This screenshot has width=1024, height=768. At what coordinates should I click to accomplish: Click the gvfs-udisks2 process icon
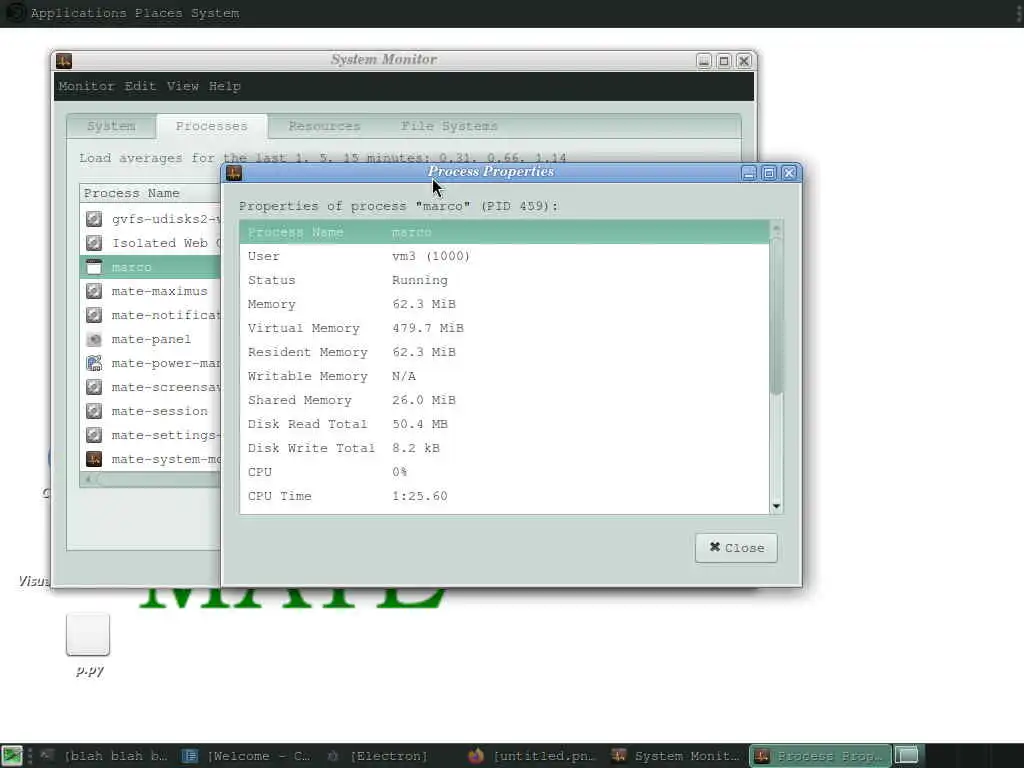click(x=94, y=219)
